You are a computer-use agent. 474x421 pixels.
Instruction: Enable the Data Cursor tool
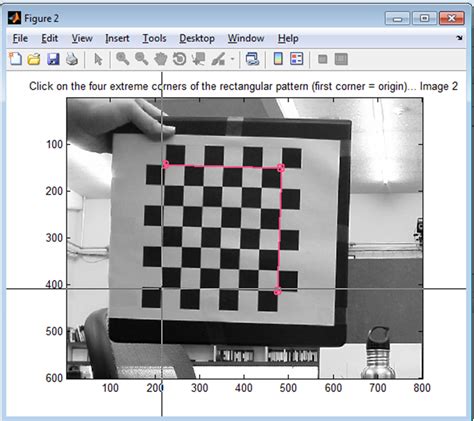point(199,59)
